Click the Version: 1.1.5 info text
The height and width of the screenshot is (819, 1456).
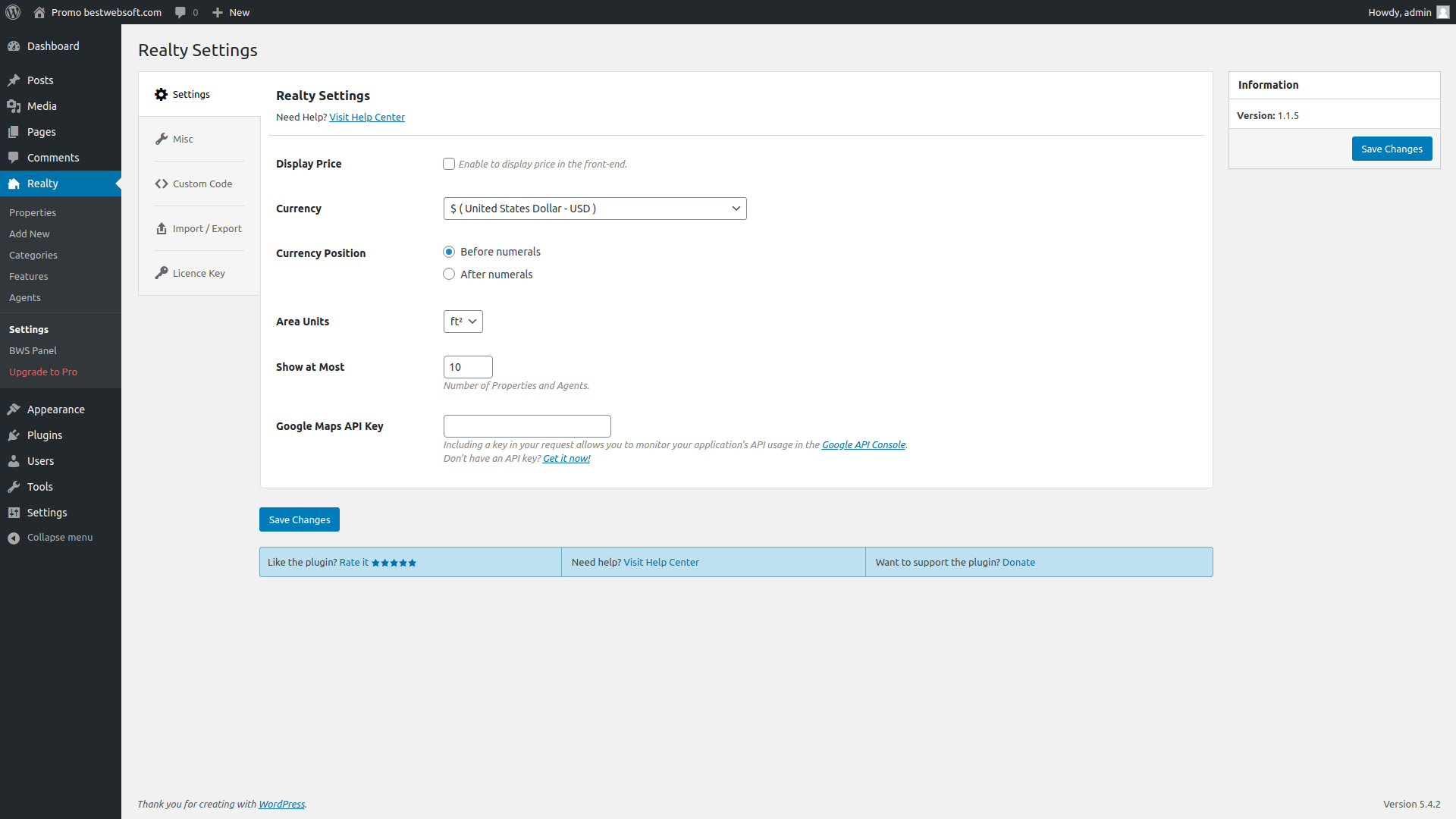pos(1268,115)
